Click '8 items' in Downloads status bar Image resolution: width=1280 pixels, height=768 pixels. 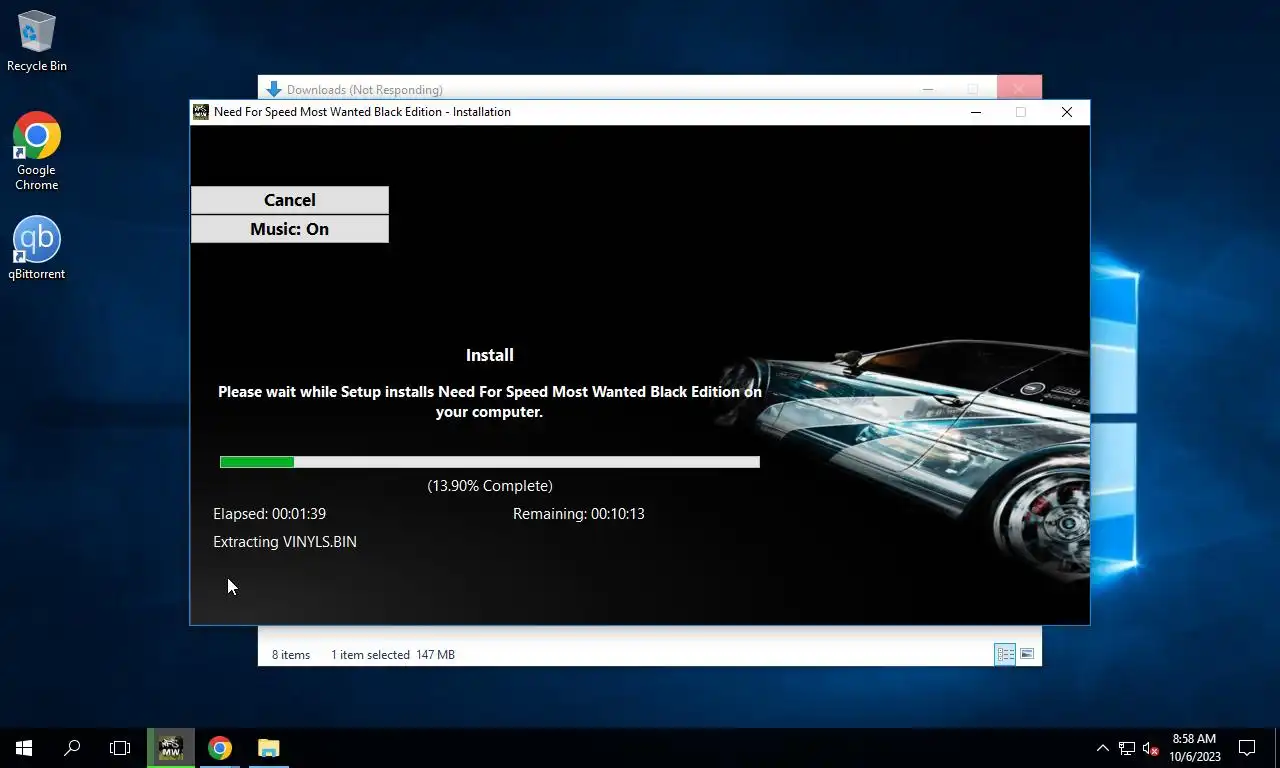click(x=291, y=655)
